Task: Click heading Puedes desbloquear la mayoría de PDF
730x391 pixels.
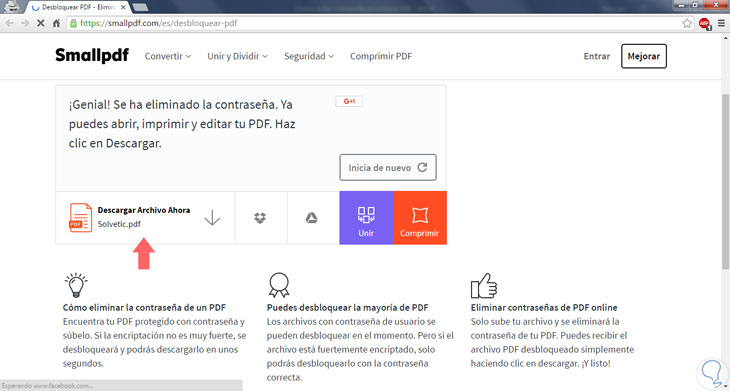Action: click(348, 308)
